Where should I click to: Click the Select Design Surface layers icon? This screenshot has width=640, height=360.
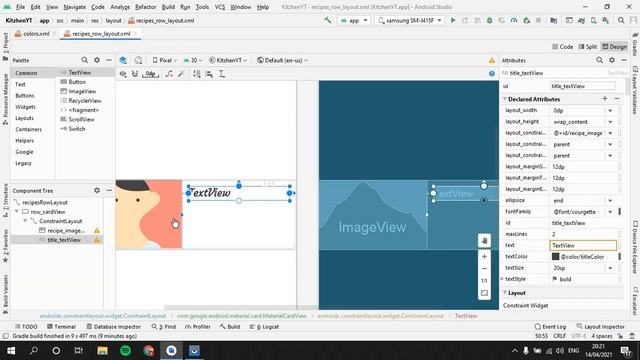click(x=123, y=60)
